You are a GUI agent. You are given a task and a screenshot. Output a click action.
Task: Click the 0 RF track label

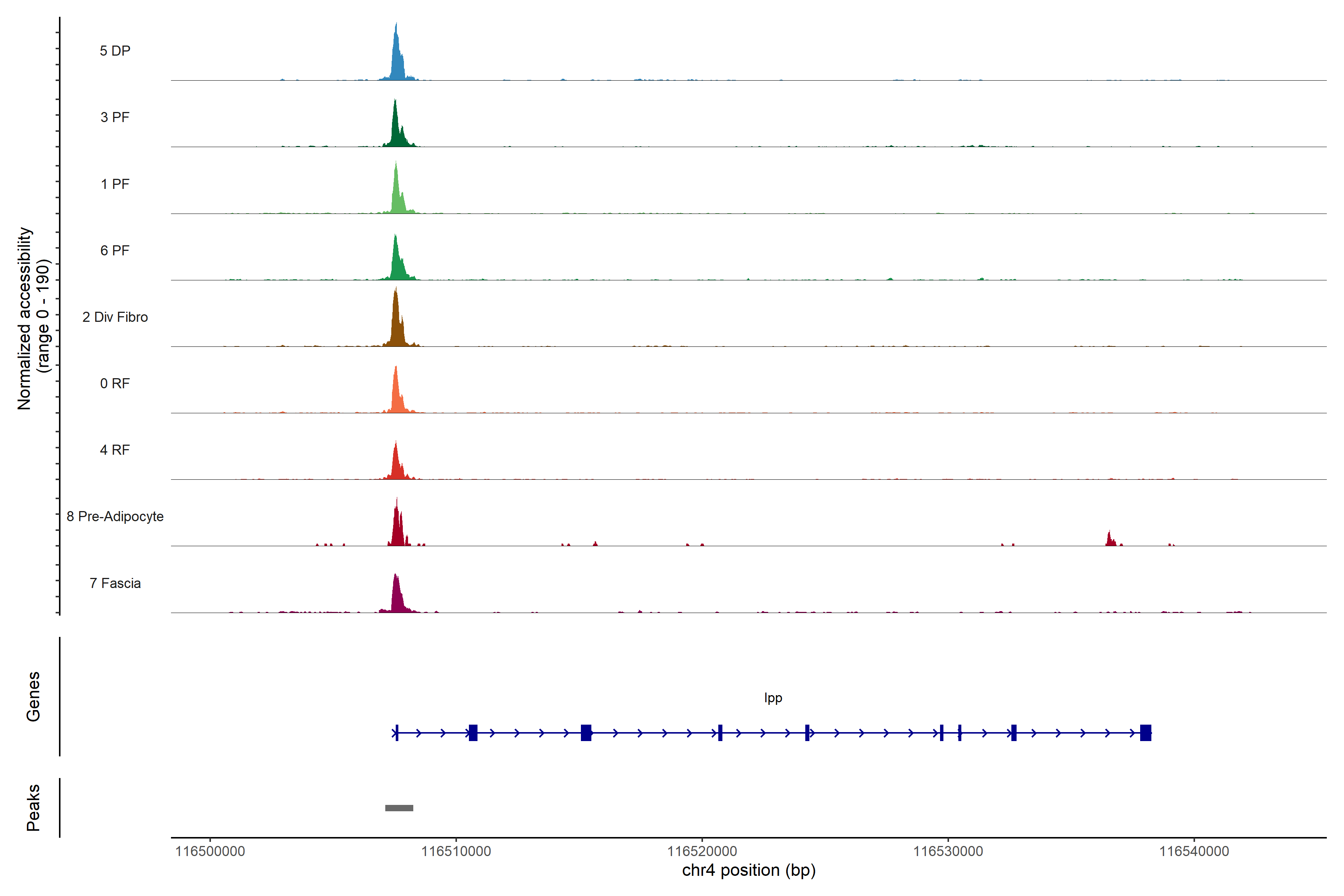click(x=115, y=383)
